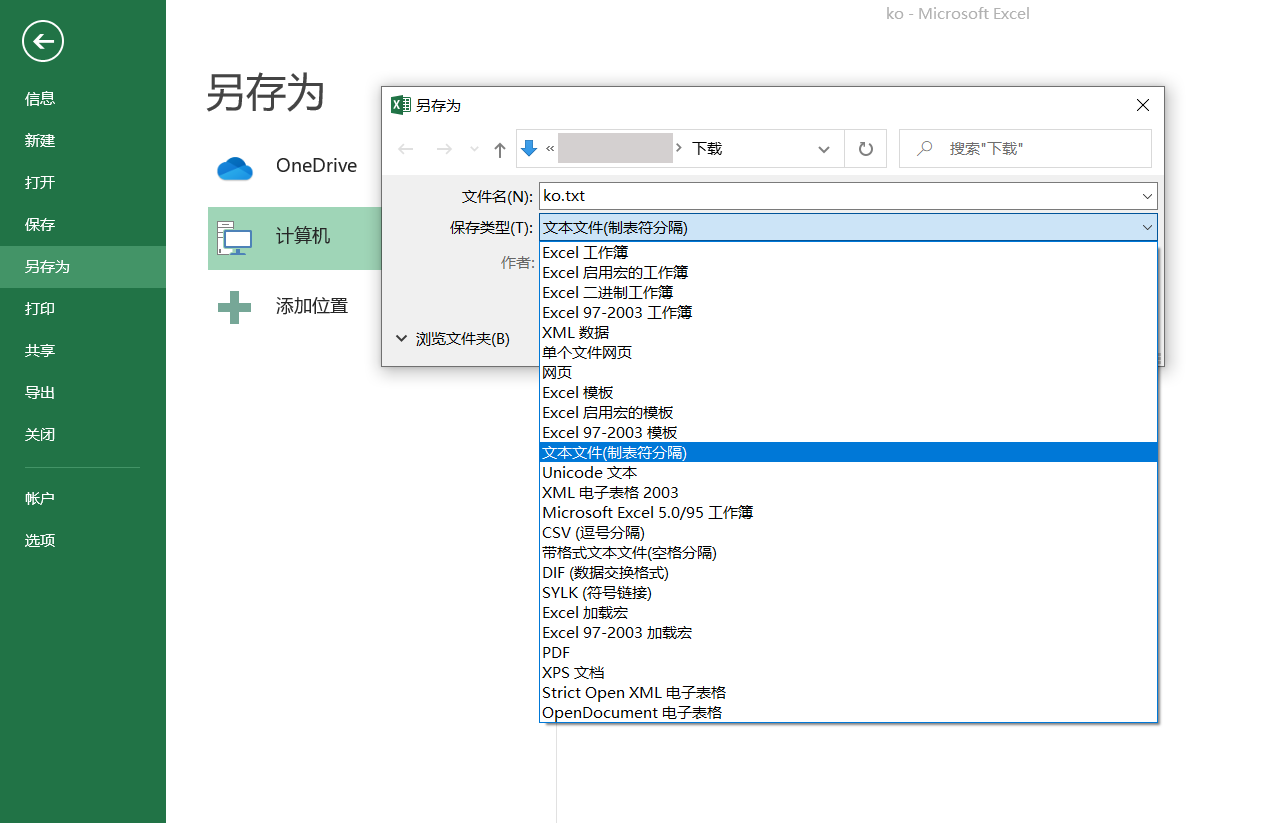Choose XML 数据 file type
Screen dimensions: 1262x823
click(x=848, y=333)
